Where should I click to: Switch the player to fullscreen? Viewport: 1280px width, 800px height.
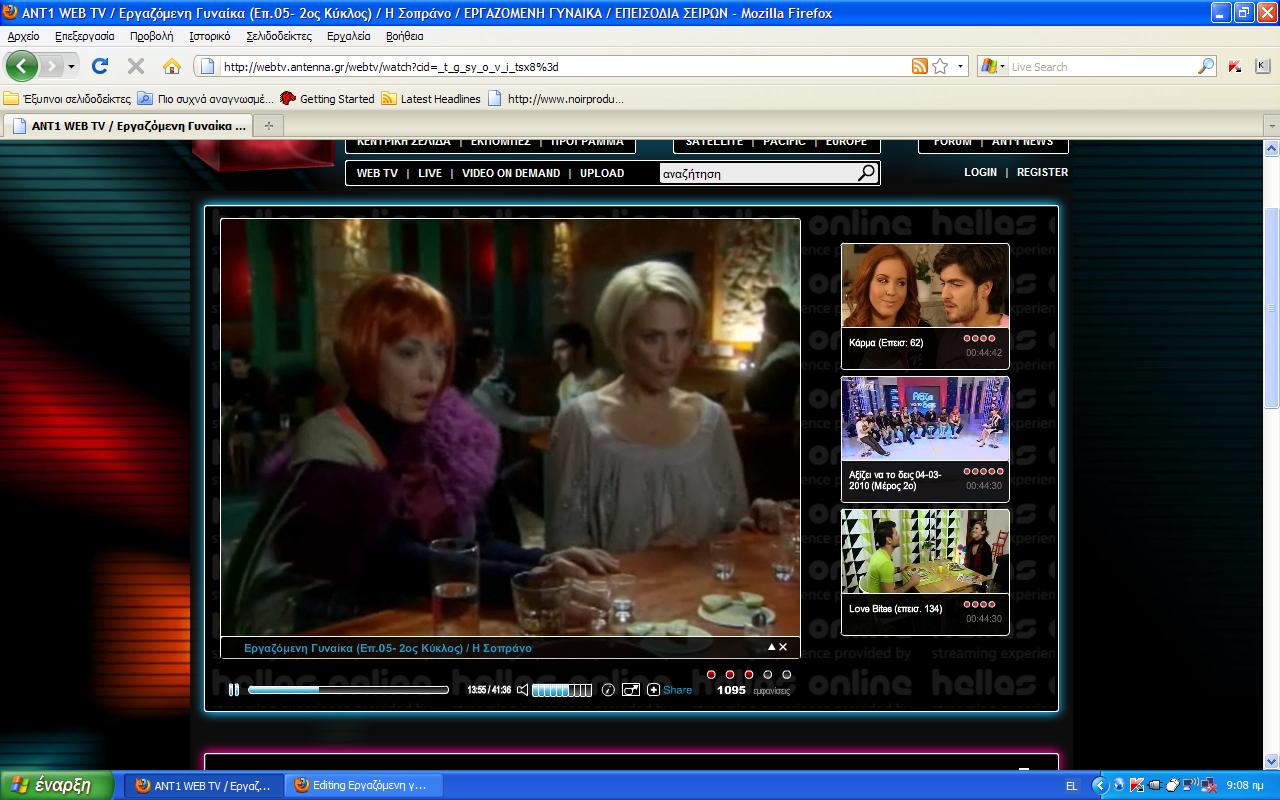631,690
